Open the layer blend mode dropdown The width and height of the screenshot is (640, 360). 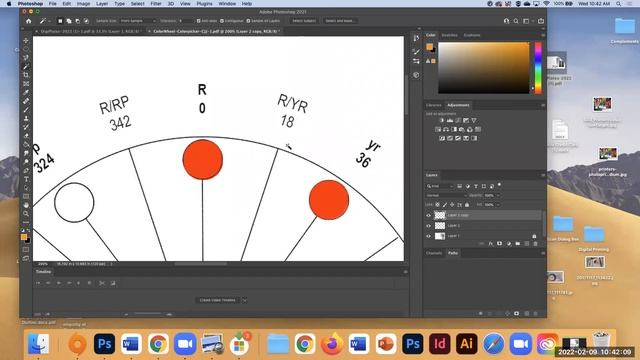tap(445, 196)
